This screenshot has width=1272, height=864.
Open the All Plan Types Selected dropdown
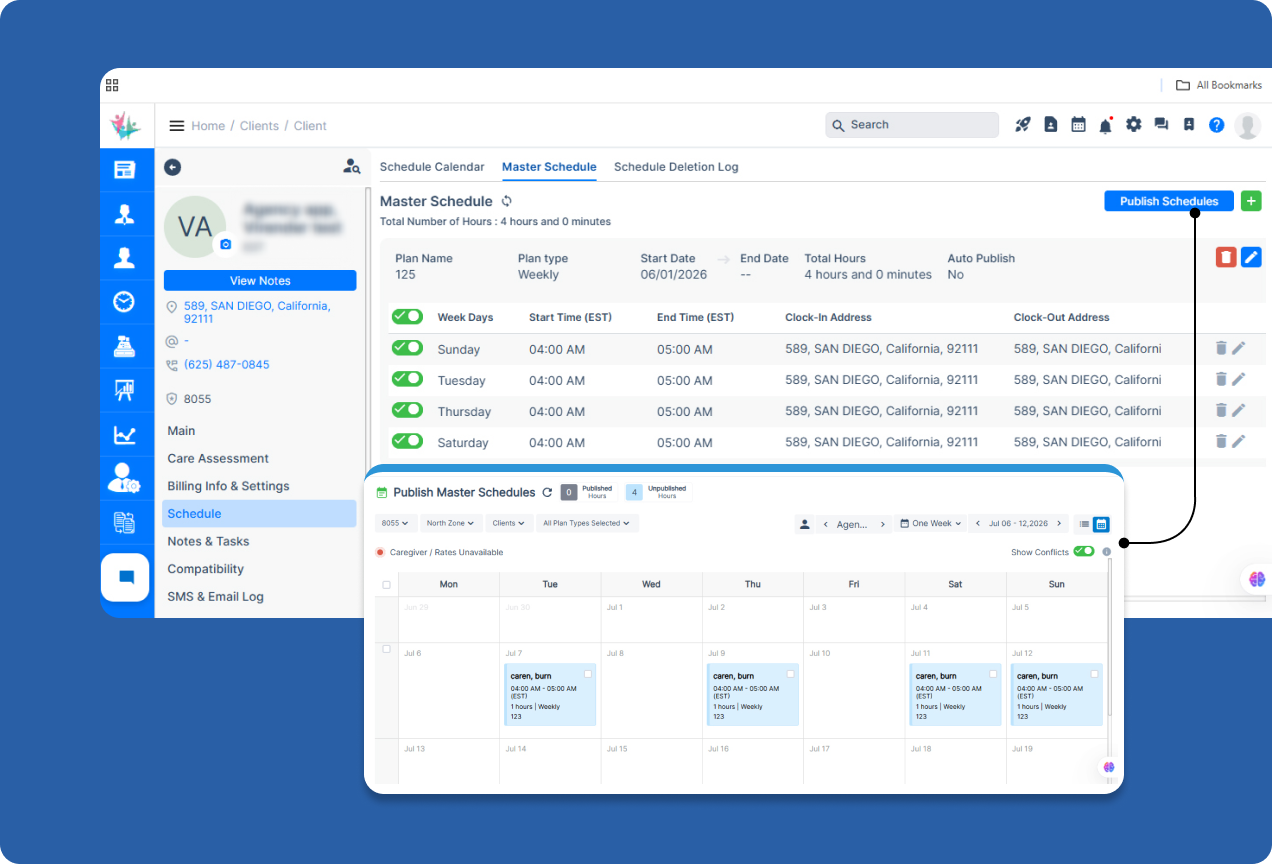(x=587, y=523)
